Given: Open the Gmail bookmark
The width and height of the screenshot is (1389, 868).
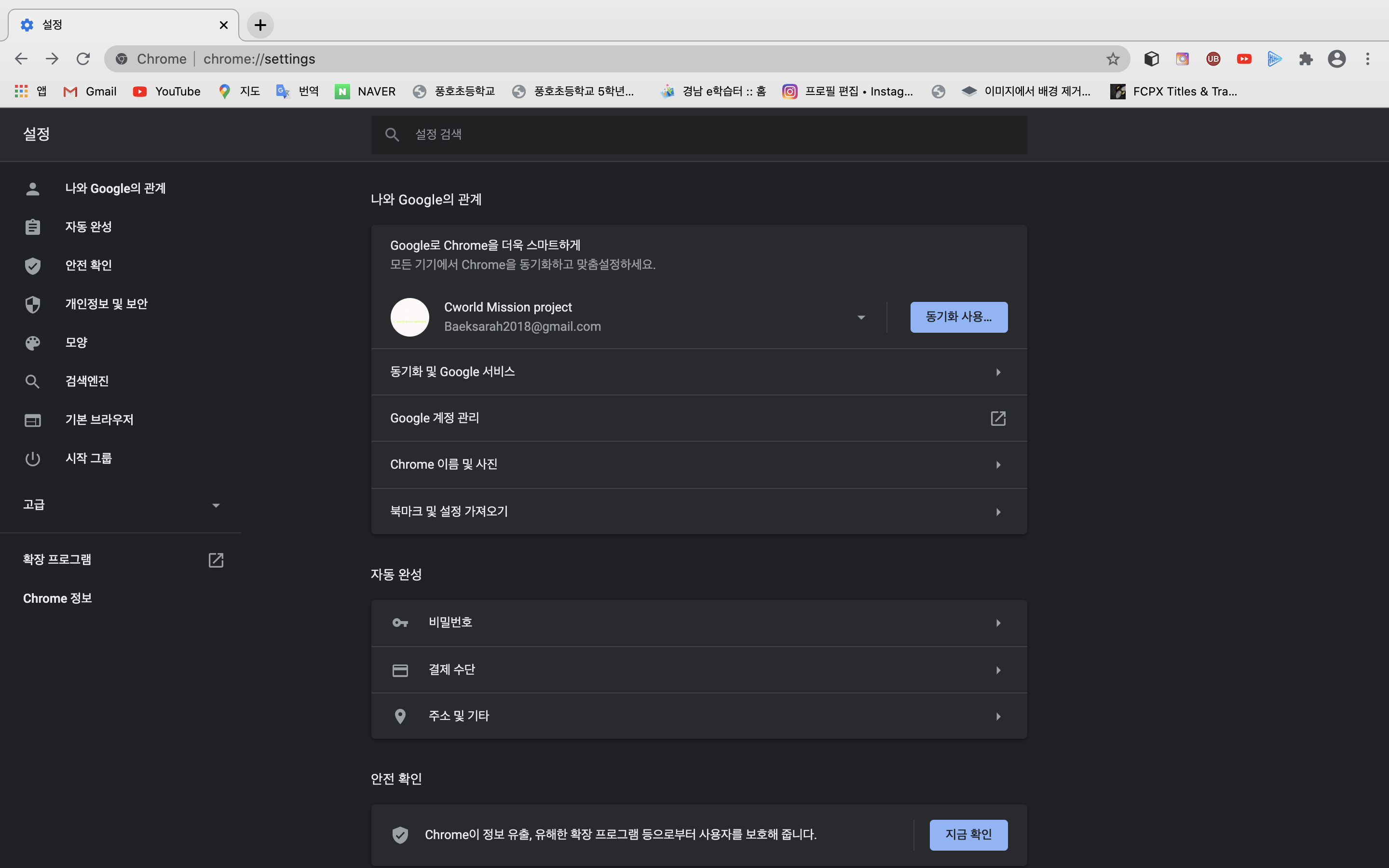Looking at the screenshot, I should 90,91.
